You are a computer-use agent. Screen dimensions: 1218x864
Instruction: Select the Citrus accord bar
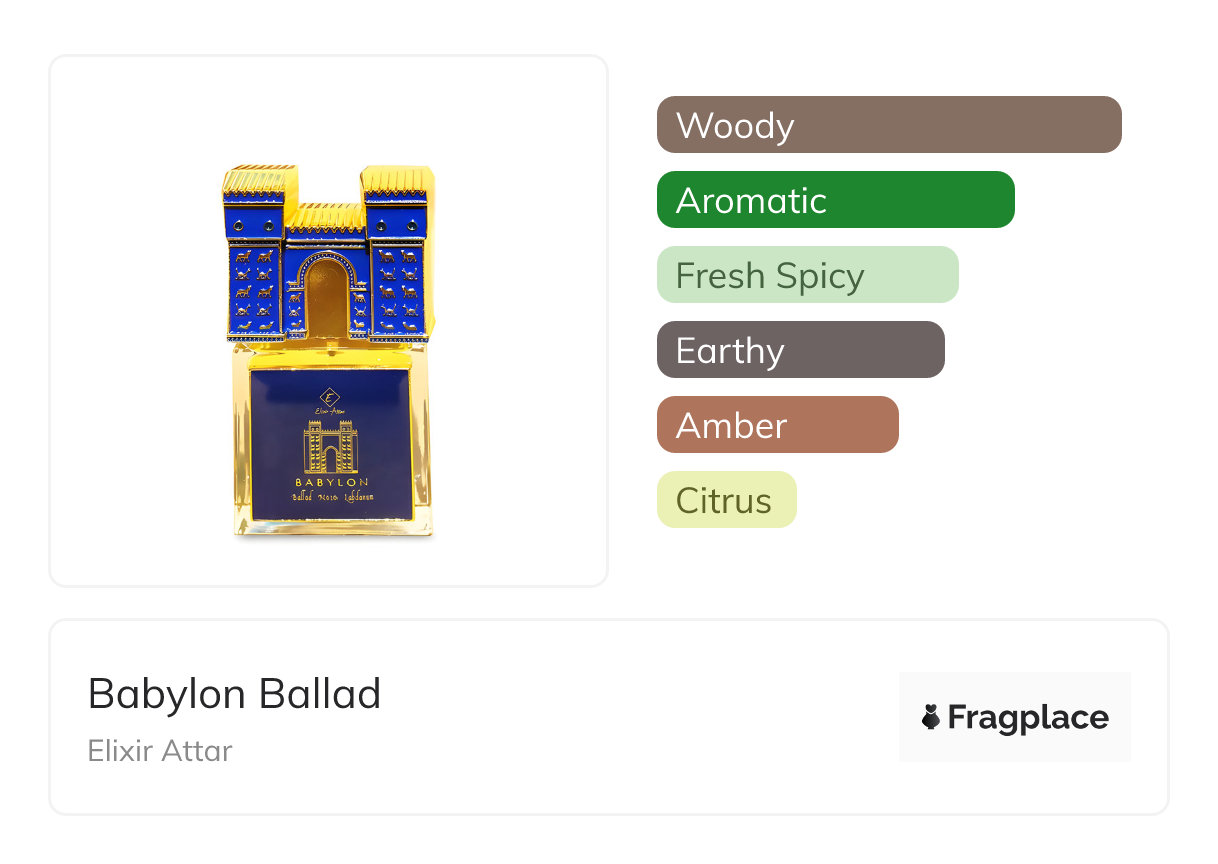[x=726, y=500]
